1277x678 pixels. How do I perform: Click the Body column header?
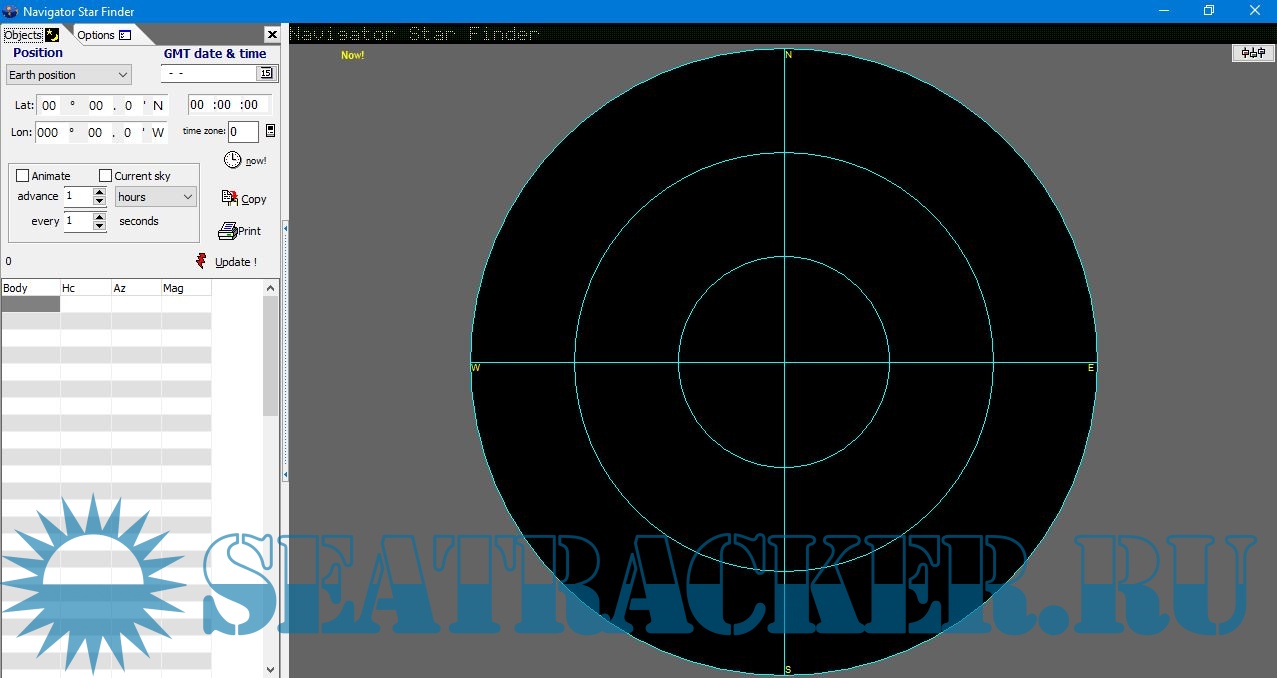(x=30, y=288)
